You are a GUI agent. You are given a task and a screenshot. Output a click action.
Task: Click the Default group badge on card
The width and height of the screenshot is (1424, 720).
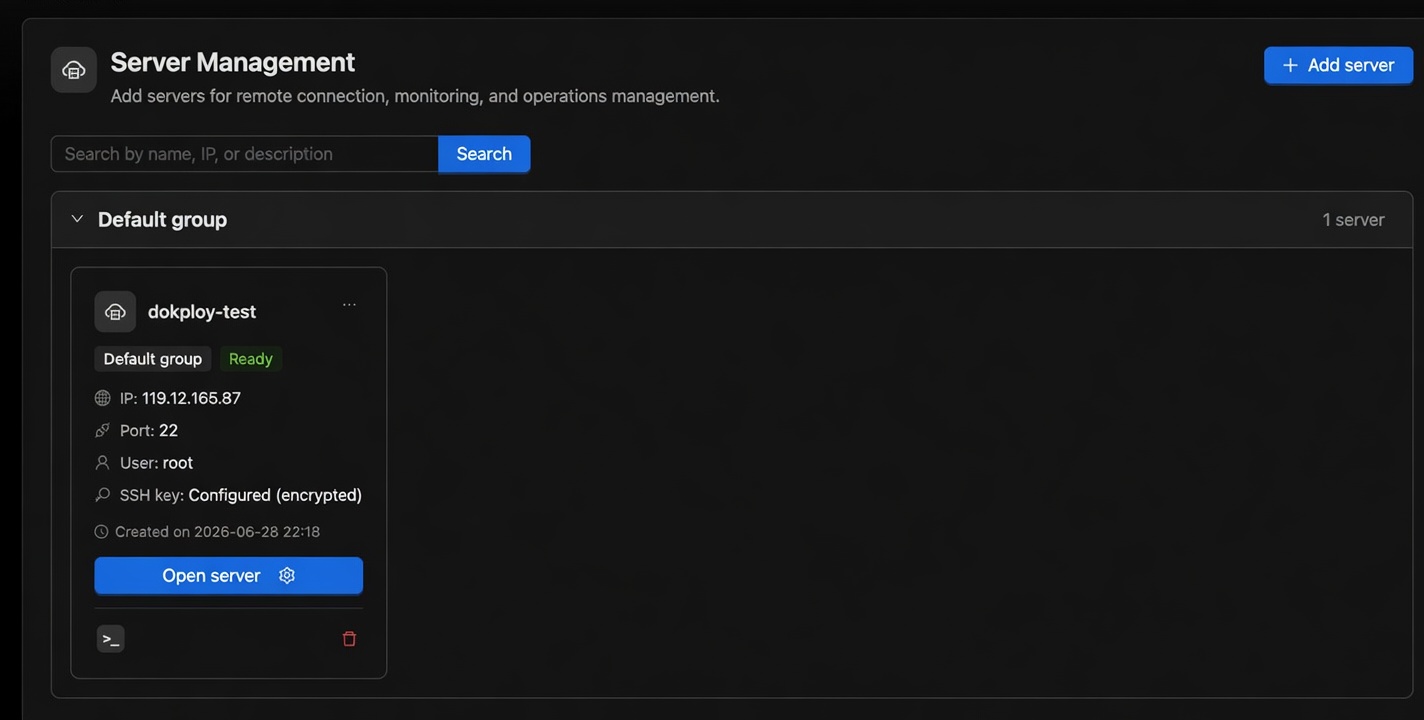pos(153,359)
